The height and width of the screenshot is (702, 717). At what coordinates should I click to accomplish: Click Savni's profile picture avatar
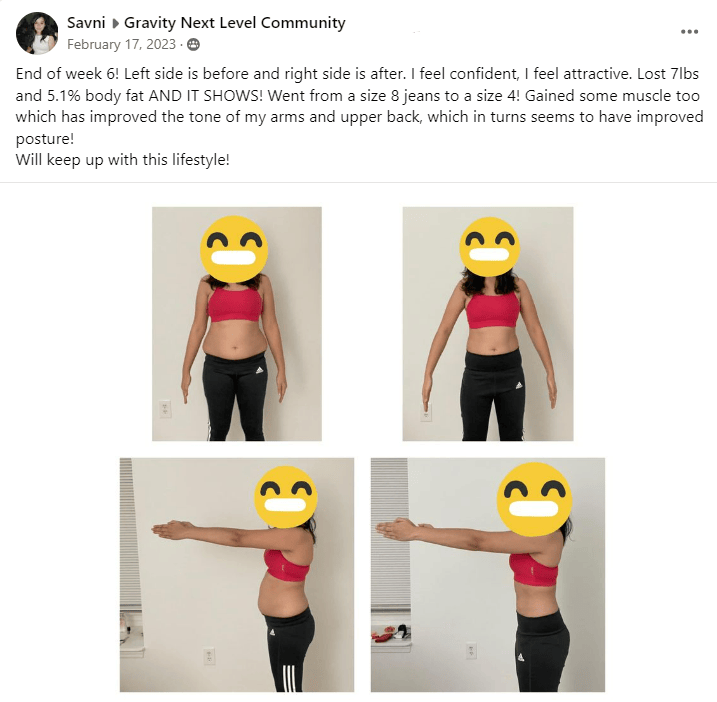click(x=37, y=33)
